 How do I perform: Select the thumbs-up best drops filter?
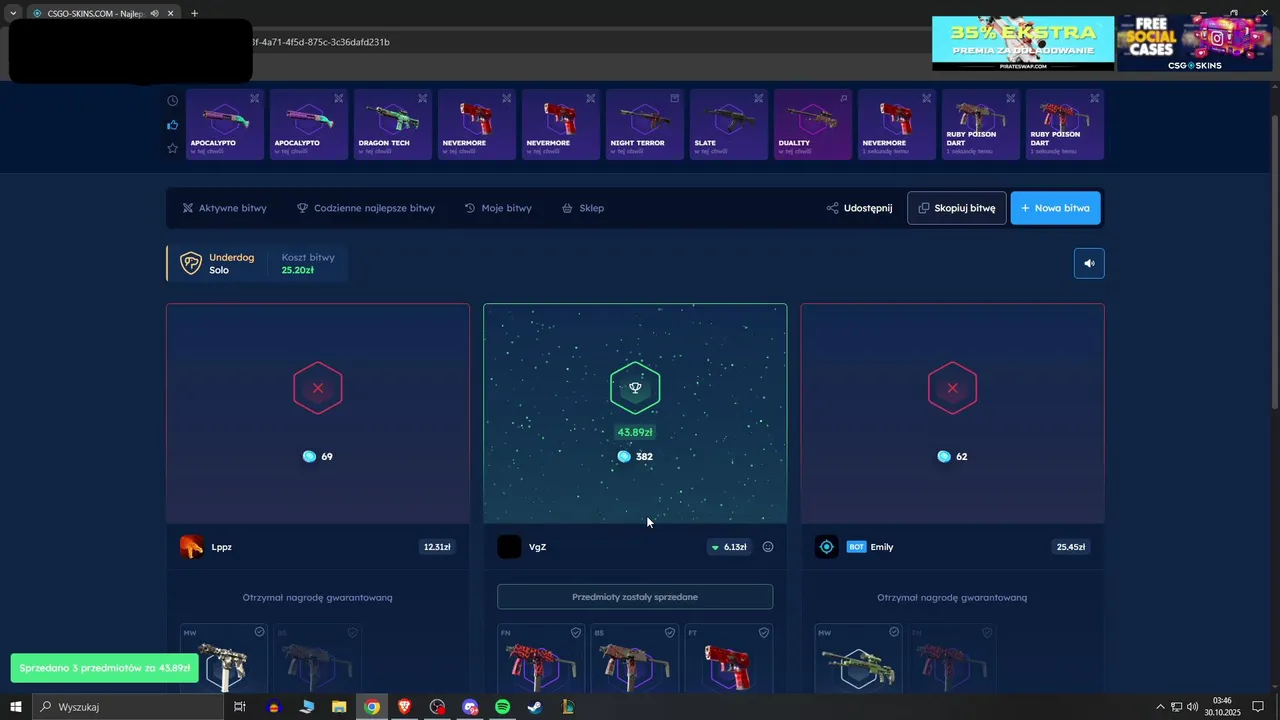172,125
